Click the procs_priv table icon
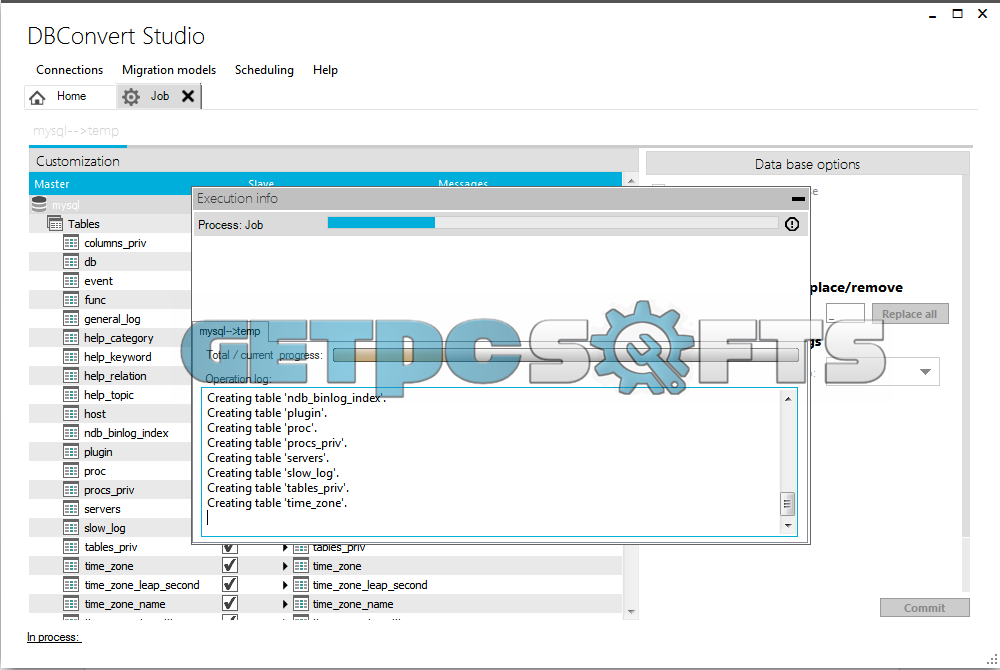 (71, 490)
